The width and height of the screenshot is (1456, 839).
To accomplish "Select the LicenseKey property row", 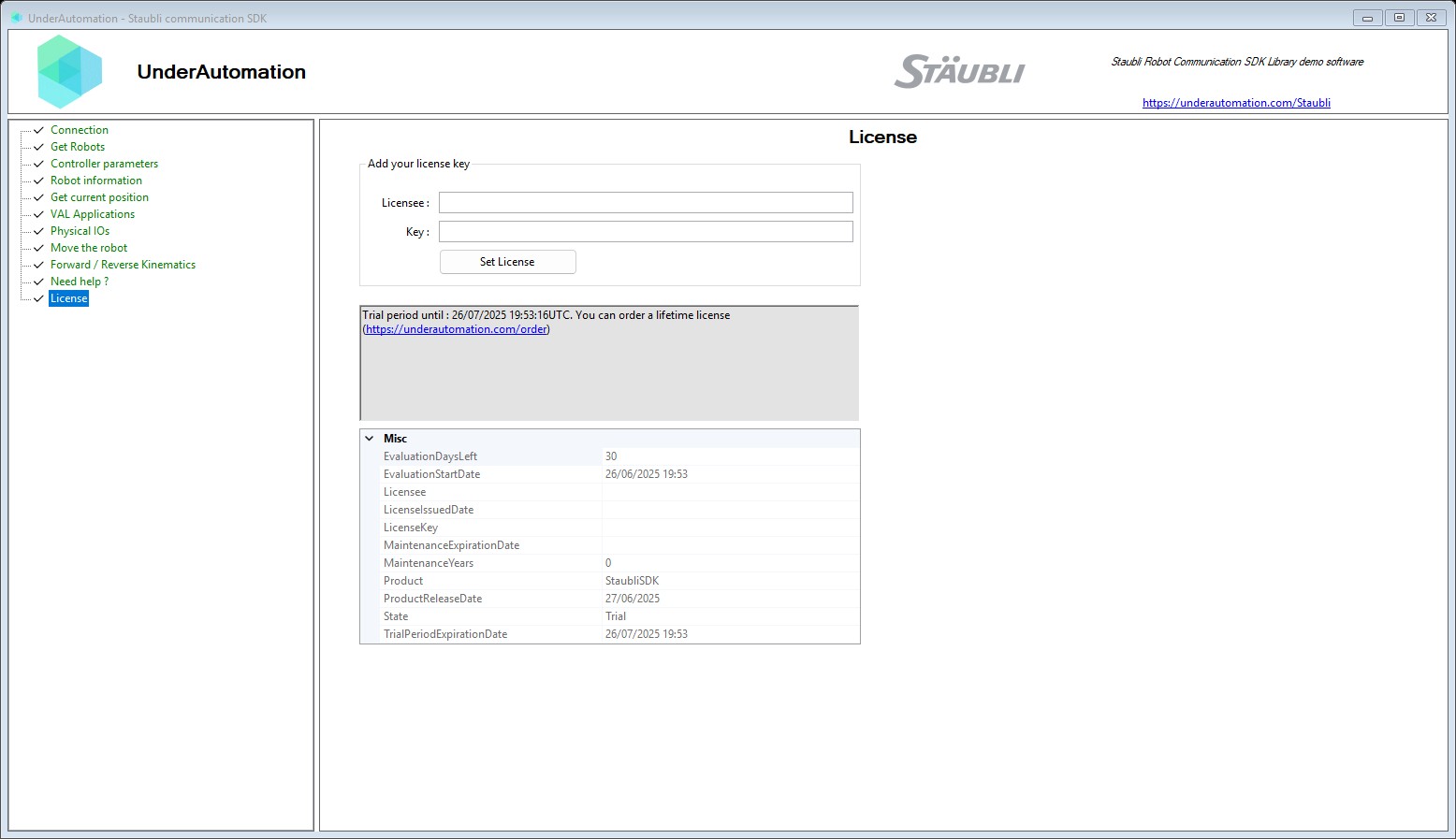I will tap(610, 528).
